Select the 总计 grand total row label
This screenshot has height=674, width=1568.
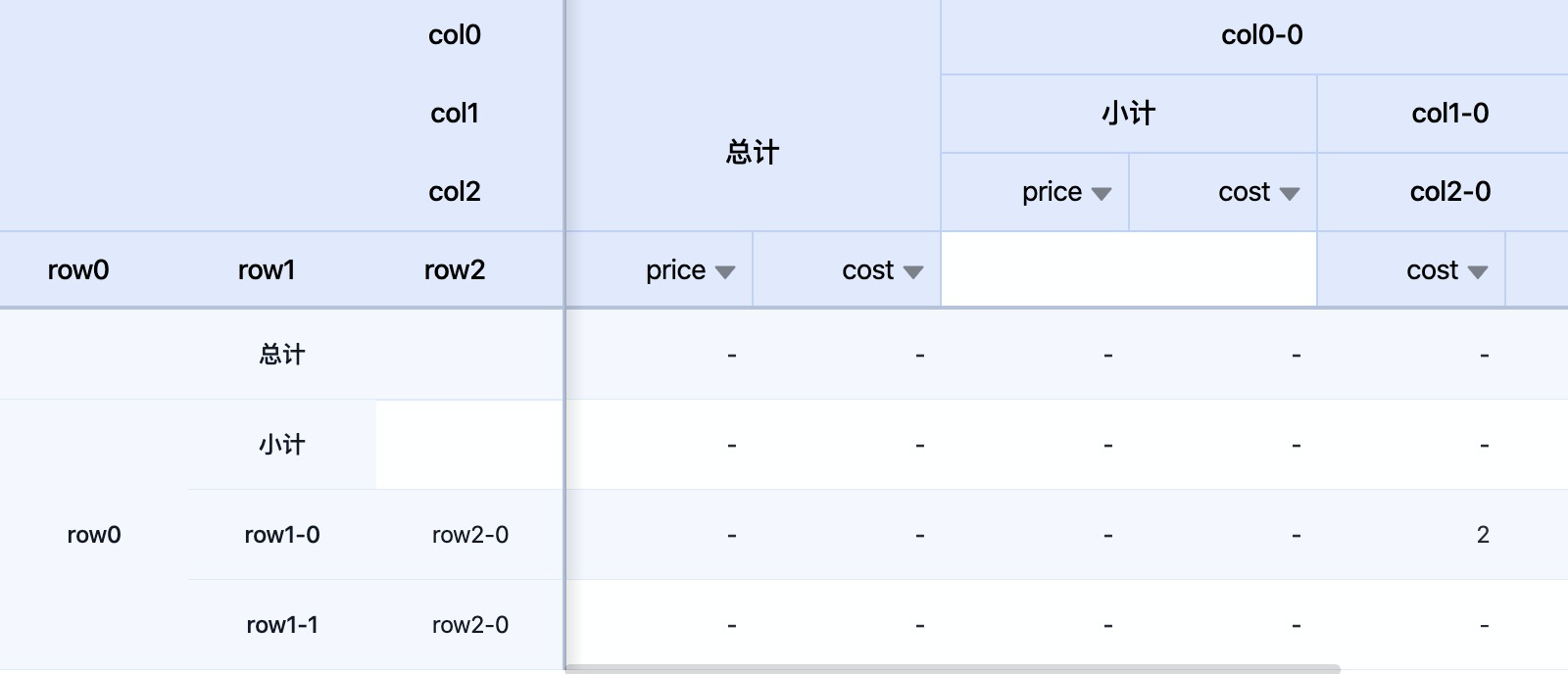pos(281,355)
